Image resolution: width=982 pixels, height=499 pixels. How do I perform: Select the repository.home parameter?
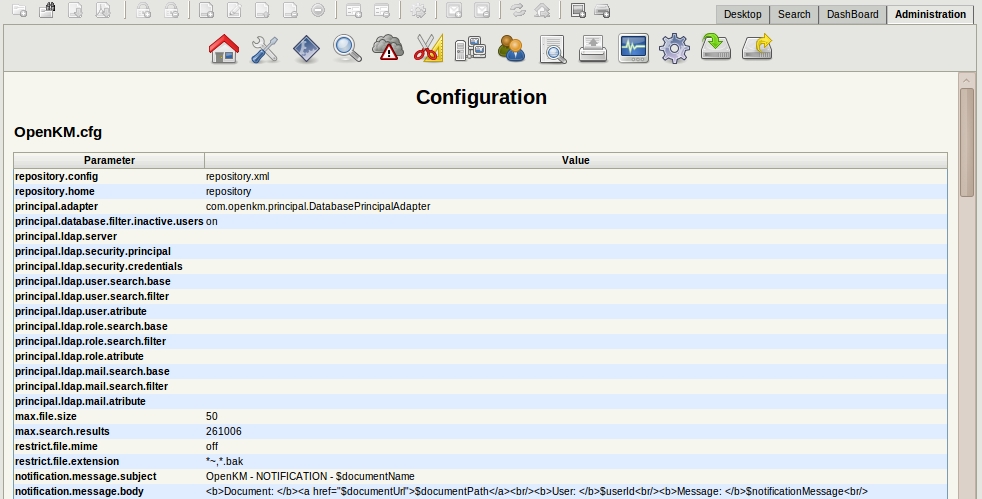(55, 192)
